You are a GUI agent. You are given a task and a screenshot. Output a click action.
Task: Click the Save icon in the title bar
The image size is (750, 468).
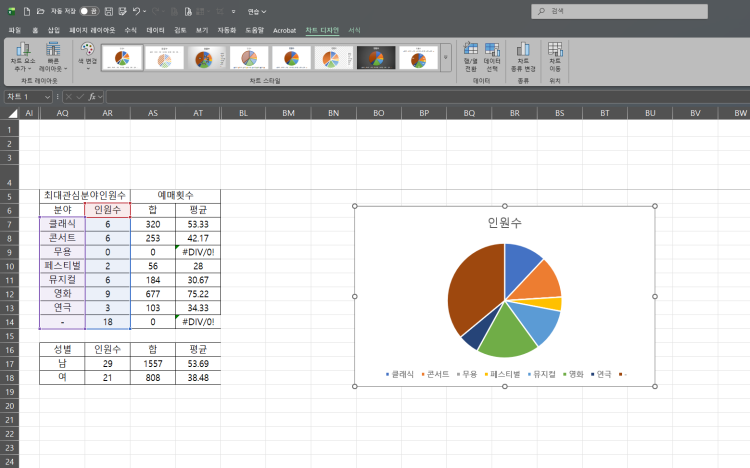pos(118,11)
